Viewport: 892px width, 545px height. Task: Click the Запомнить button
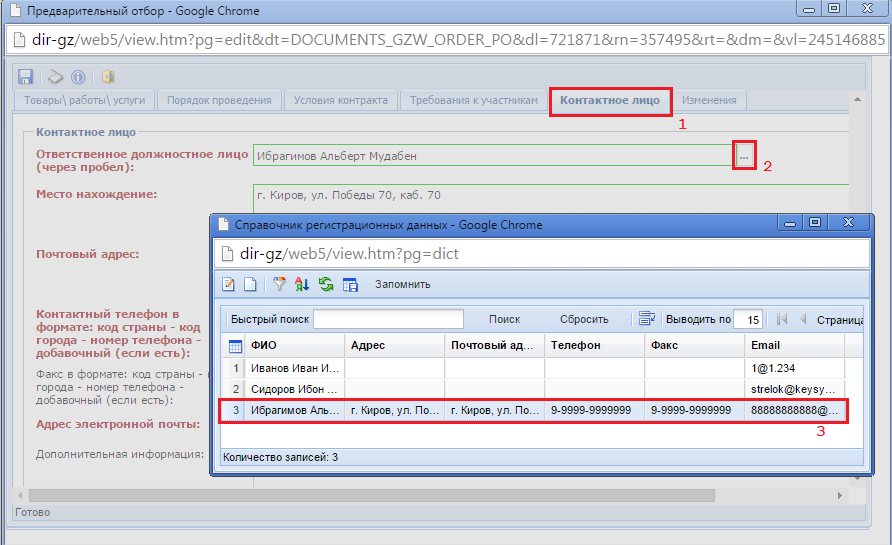[402, 284]
